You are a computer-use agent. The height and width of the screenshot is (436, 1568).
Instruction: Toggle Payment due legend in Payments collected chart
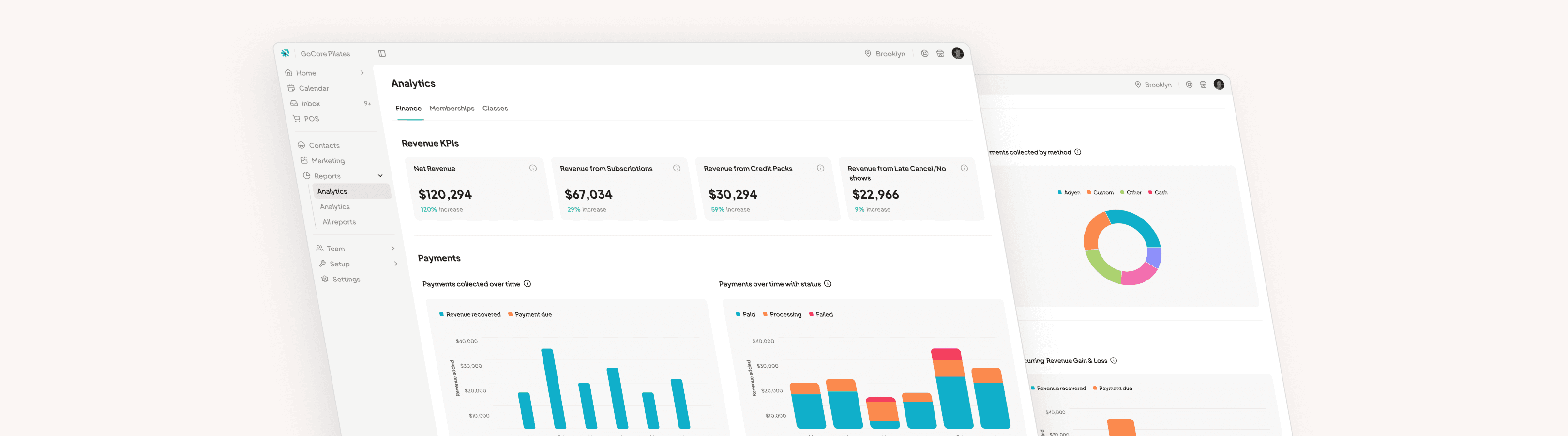pos(530,315)
